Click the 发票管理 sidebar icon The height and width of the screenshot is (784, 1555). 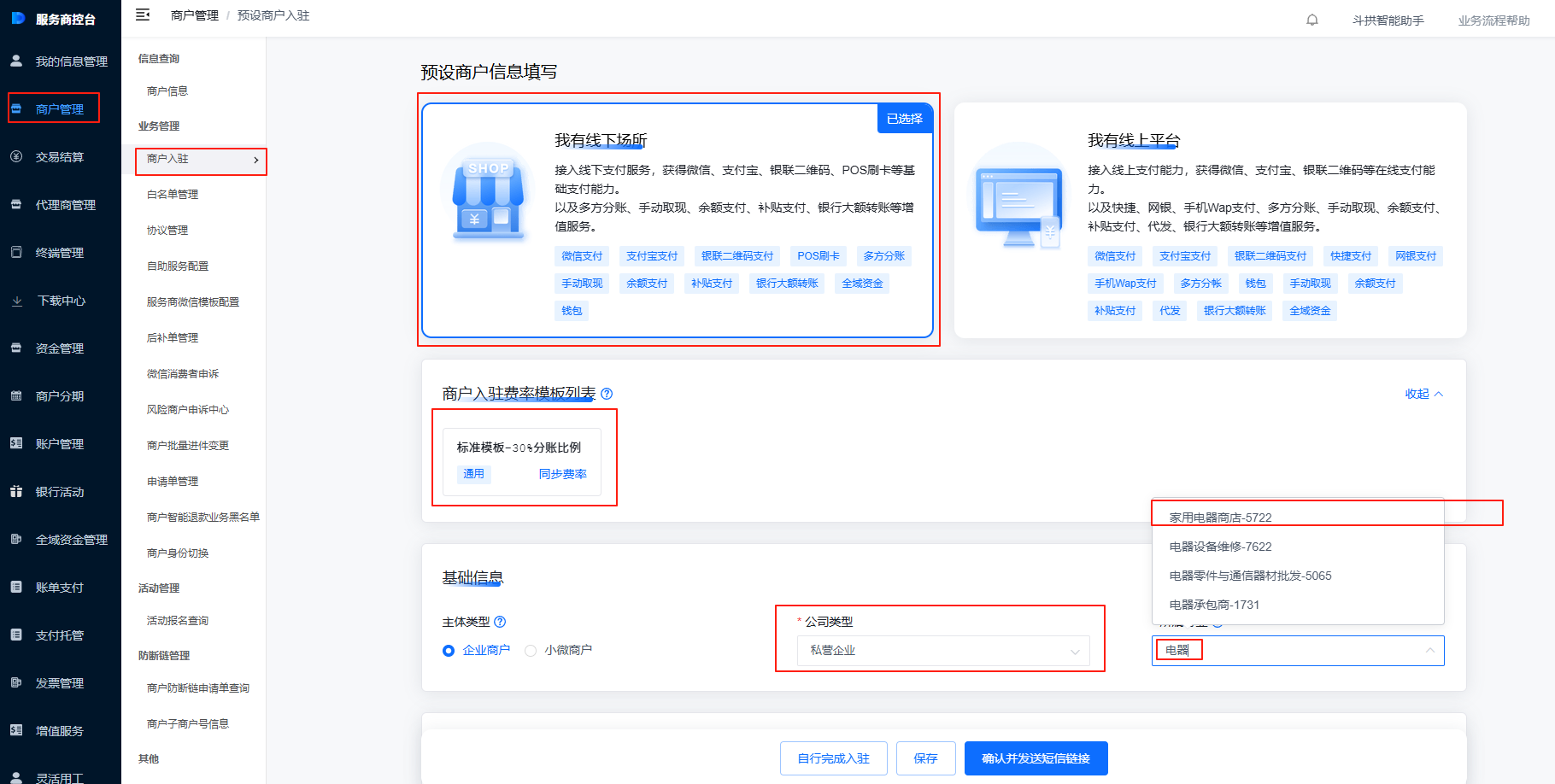tap(16, 682)
